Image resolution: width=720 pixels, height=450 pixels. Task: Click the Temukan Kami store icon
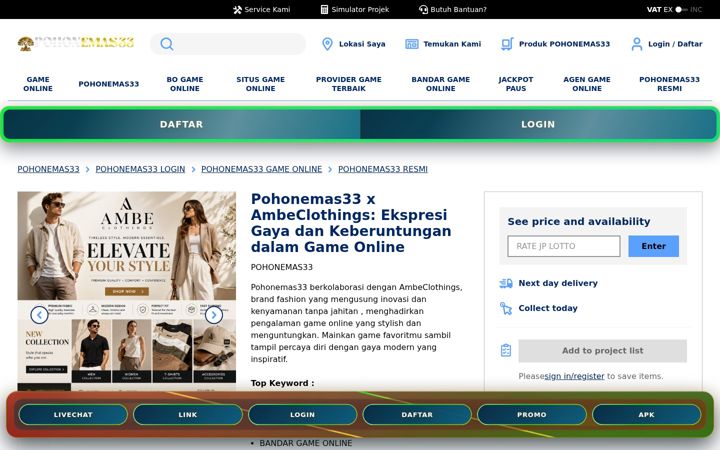411,44
